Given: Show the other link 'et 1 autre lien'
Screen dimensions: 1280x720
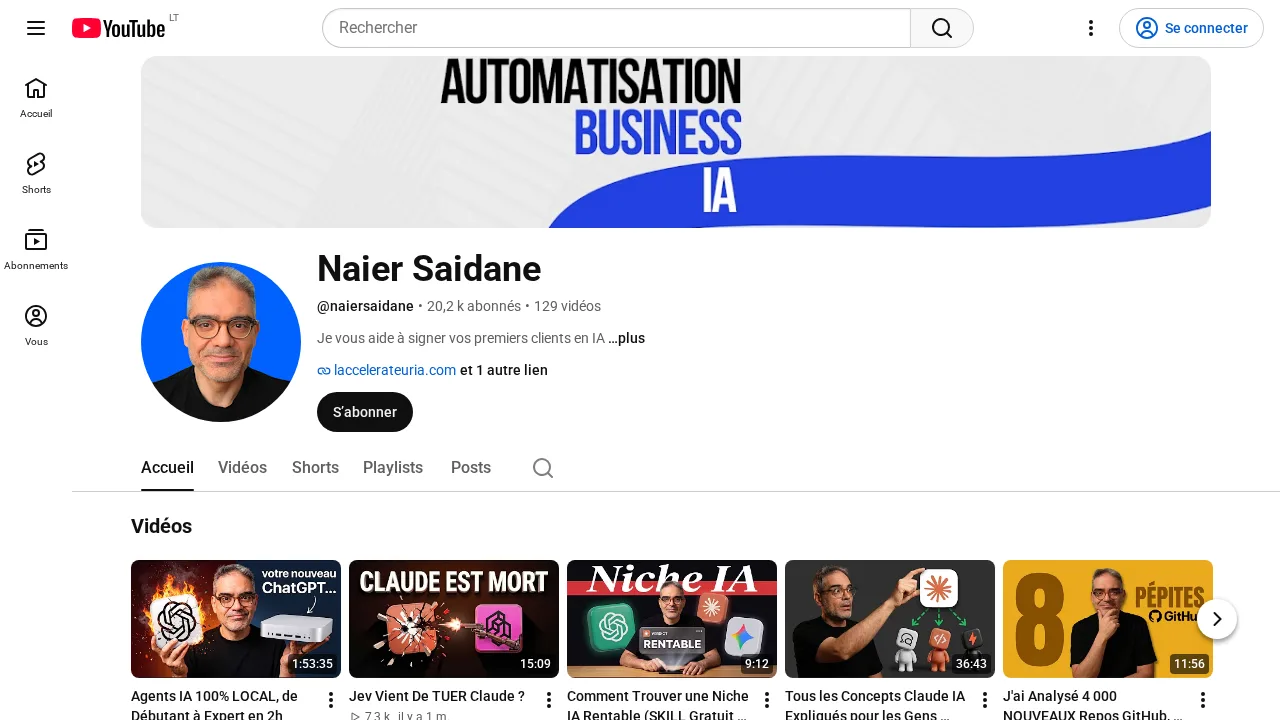Looking at the screenshot, I should pyautogui.click(x=504, y=370).
